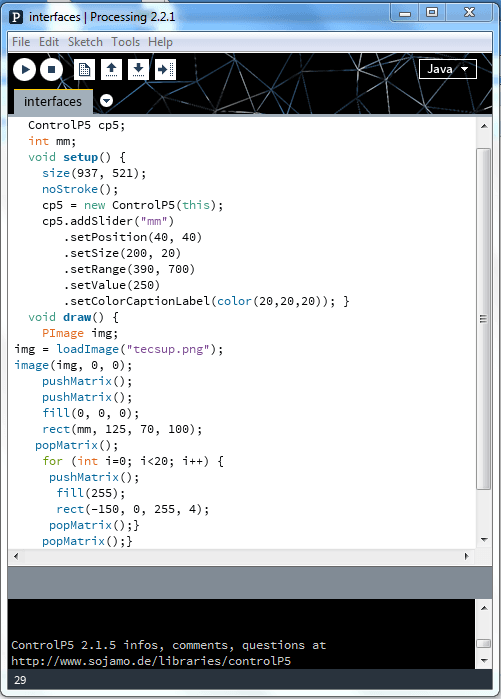Open the tab menu arrow next to interfaces

[x=106, y=101]
